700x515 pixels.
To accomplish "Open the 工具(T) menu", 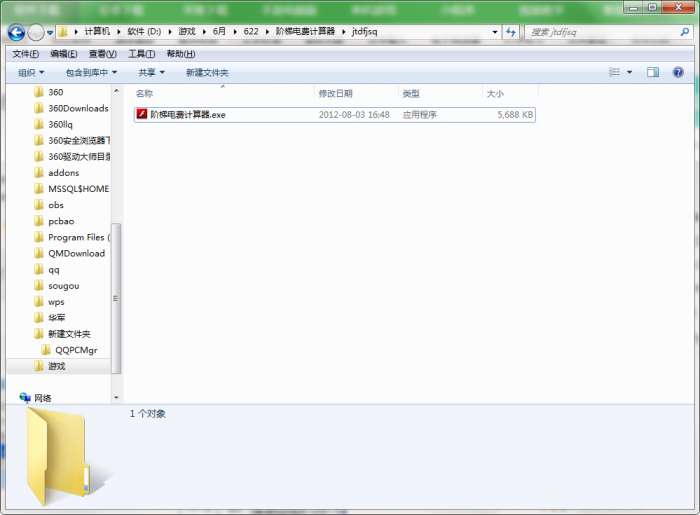I will pos(142,54).
